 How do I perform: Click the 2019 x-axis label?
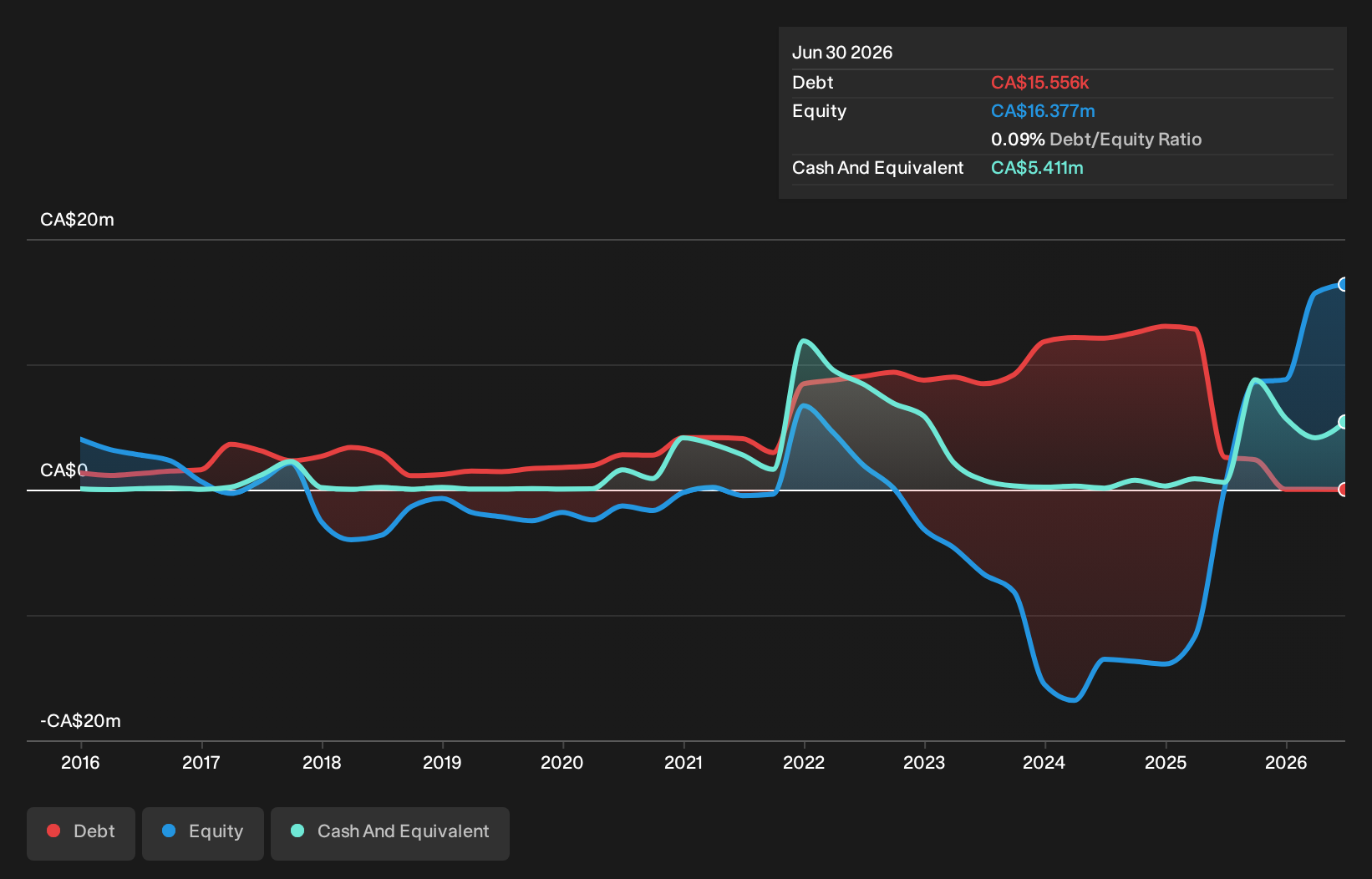442,763
